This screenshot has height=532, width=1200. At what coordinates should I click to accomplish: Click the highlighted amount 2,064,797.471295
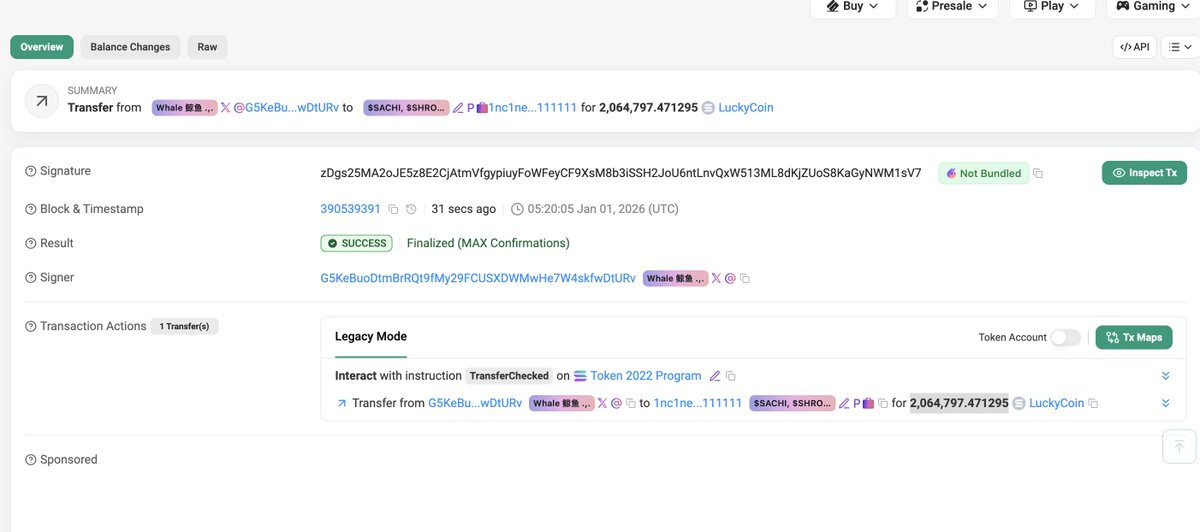tap(959, 403)
